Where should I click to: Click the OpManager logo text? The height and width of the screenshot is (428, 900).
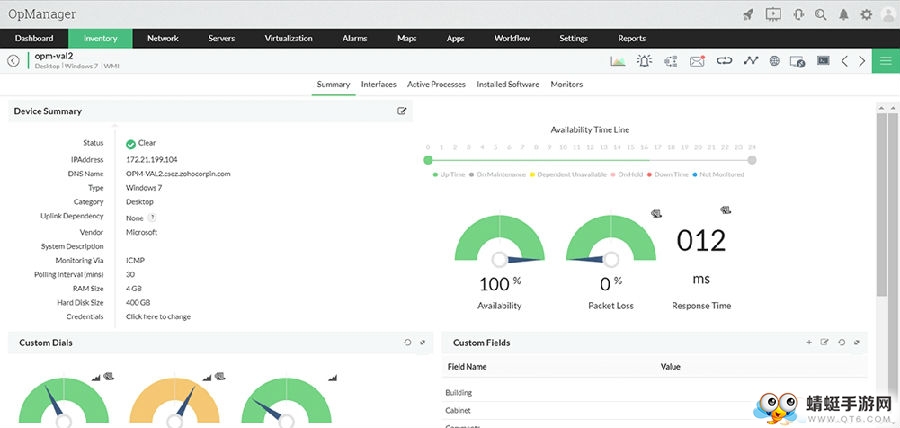(x=42, y=14)
